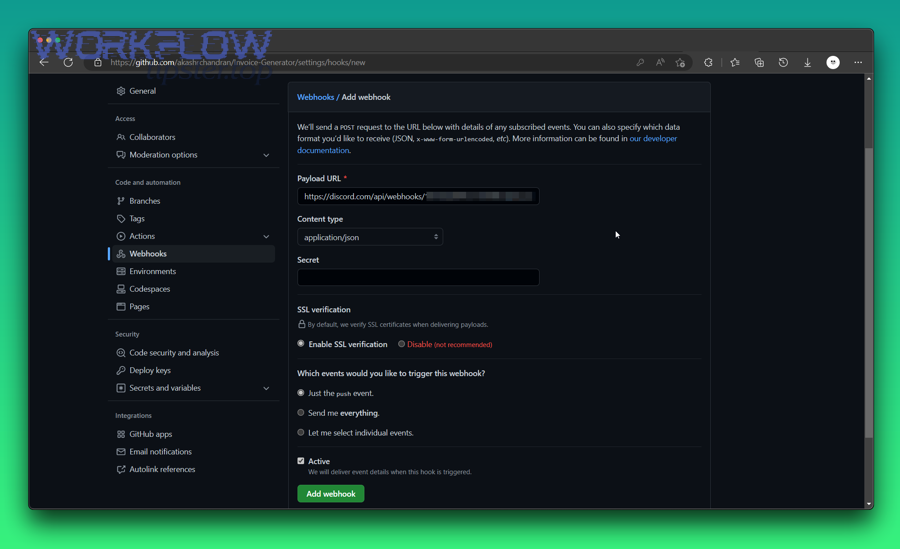Expand the Actions section chevron
This screenshot has height=549, width=900.
266,236
